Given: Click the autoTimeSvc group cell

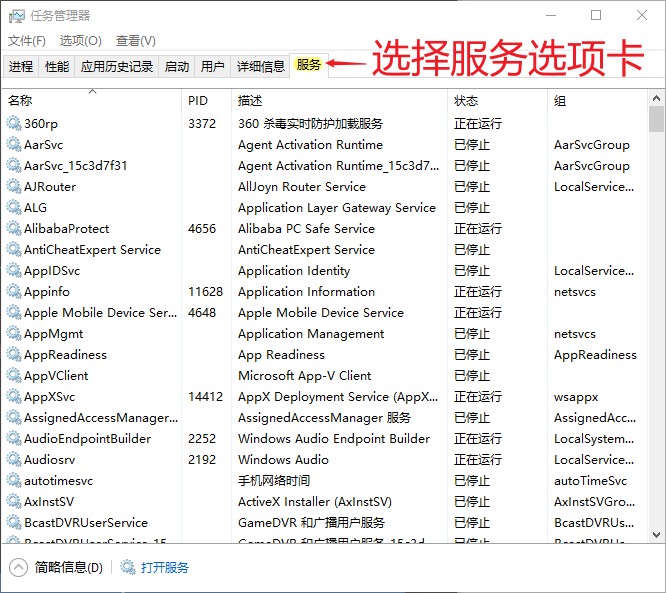Looking at the screenshot, I should point(590,480).
